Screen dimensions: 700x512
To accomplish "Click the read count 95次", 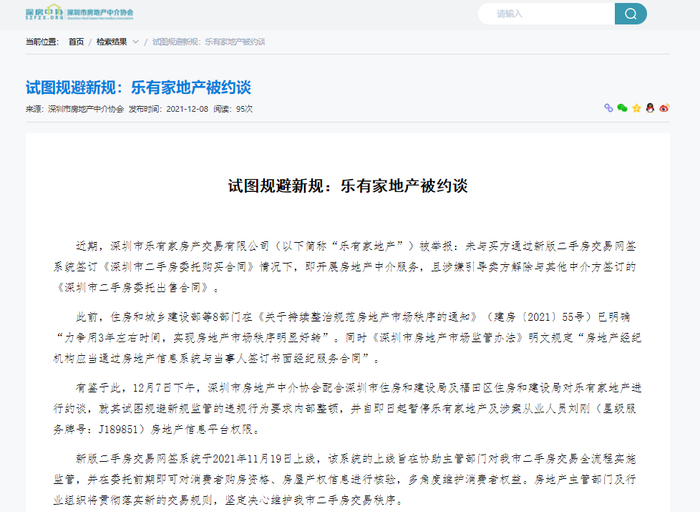I will coord(244,109).
